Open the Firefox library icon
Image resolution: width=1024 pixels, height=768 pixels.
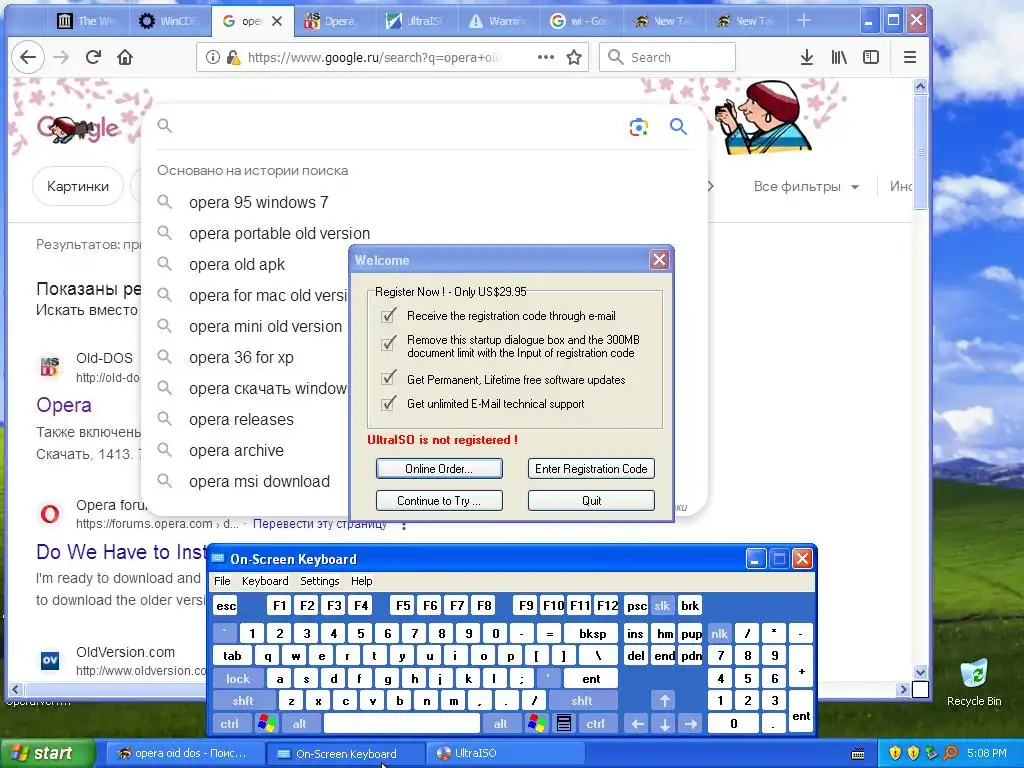839,57
